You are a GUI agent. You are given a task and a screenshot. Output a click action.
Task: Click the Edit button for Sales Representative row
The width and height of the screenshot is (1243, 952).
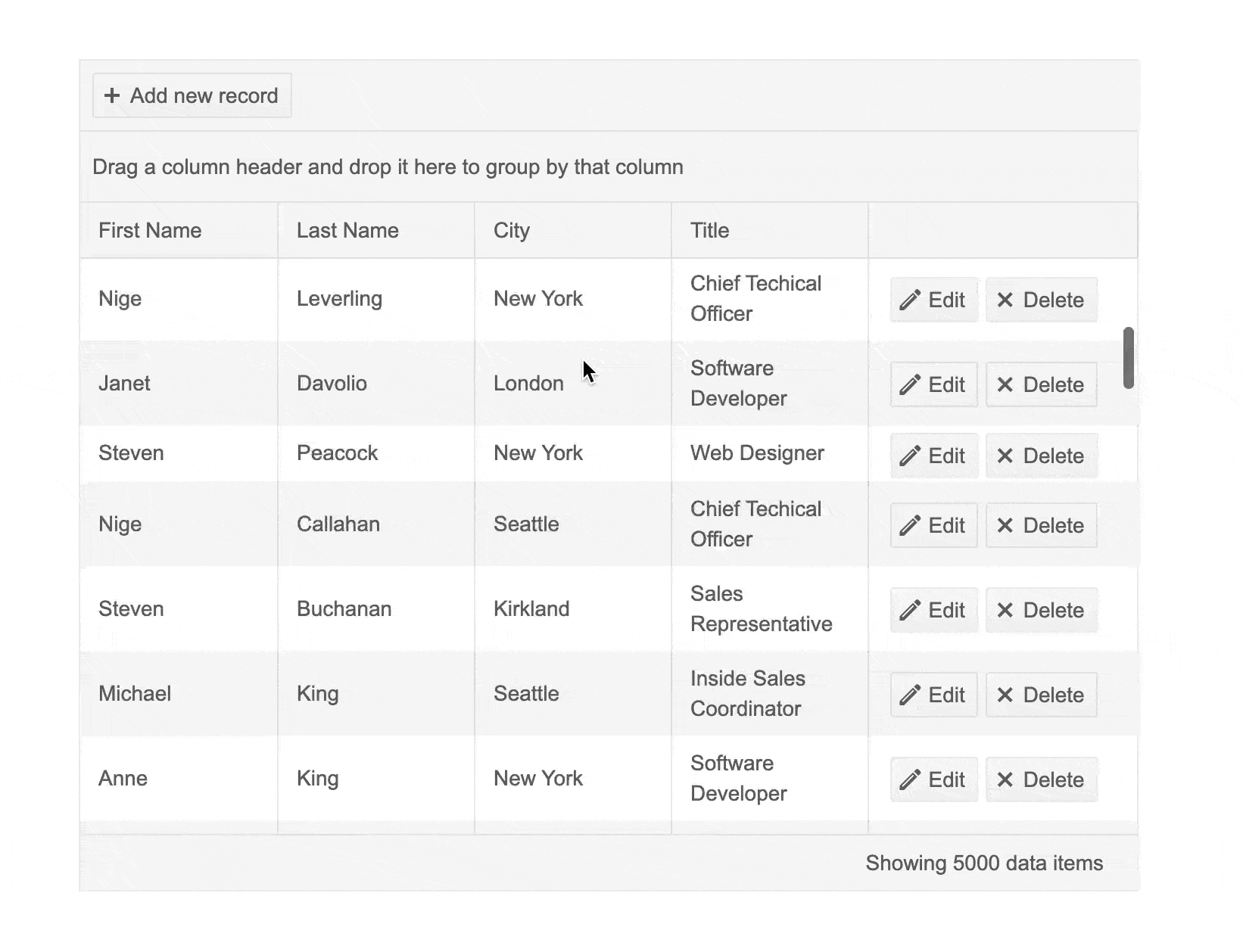[933, 610]
